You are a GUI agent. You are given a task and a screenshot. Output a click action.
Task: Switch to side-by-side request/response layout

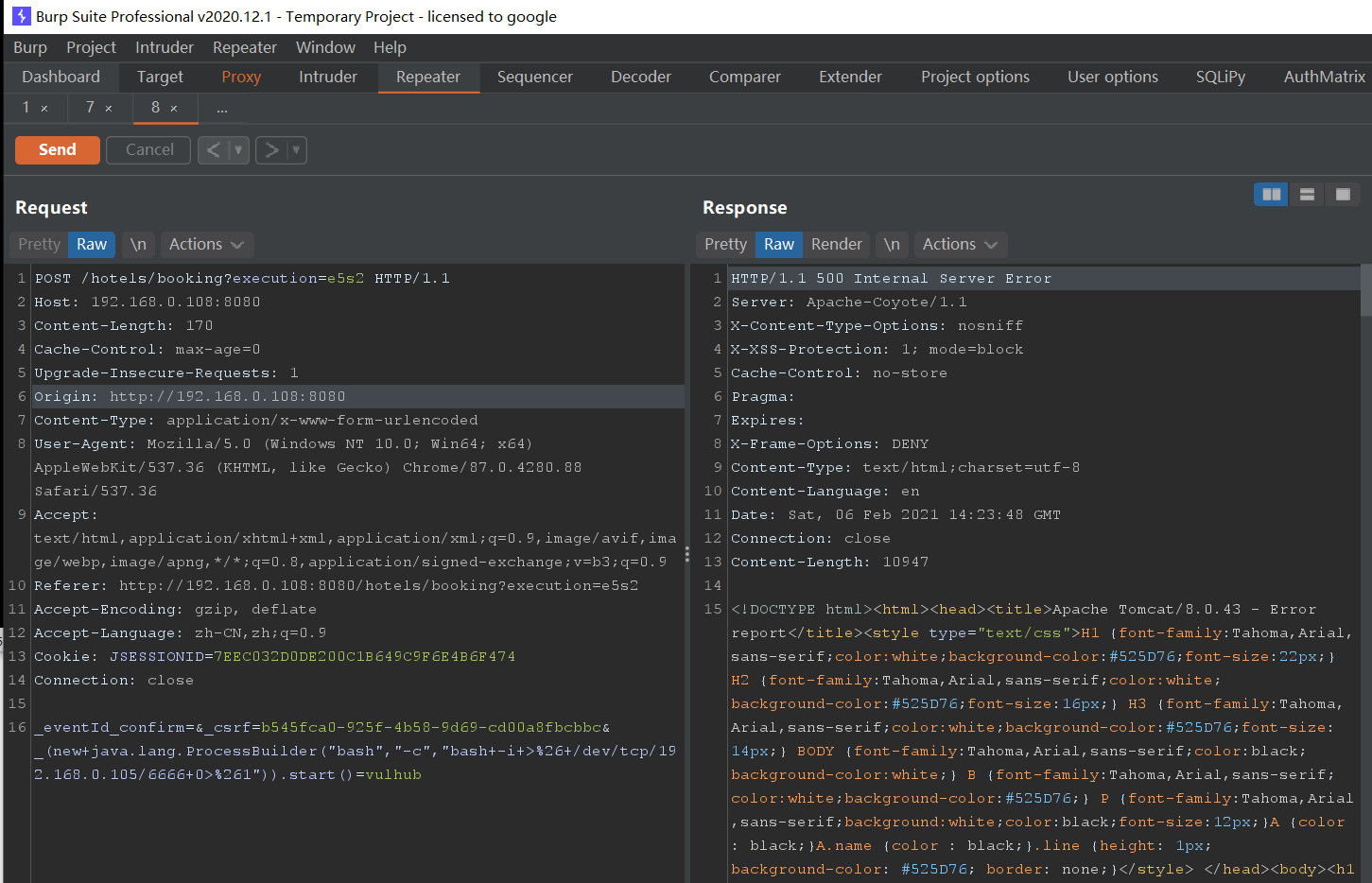(1271, 194)
